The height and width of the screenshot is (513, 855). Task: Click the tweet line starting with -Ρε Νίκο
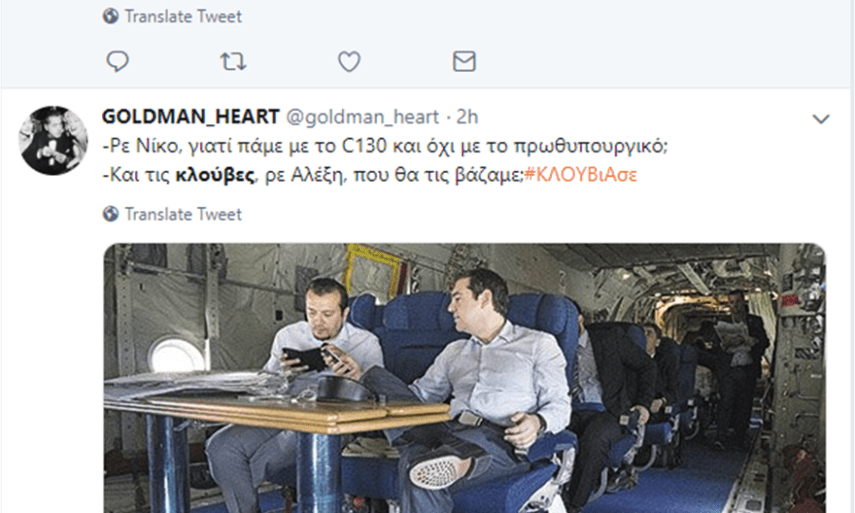click(x=385, y=146)
